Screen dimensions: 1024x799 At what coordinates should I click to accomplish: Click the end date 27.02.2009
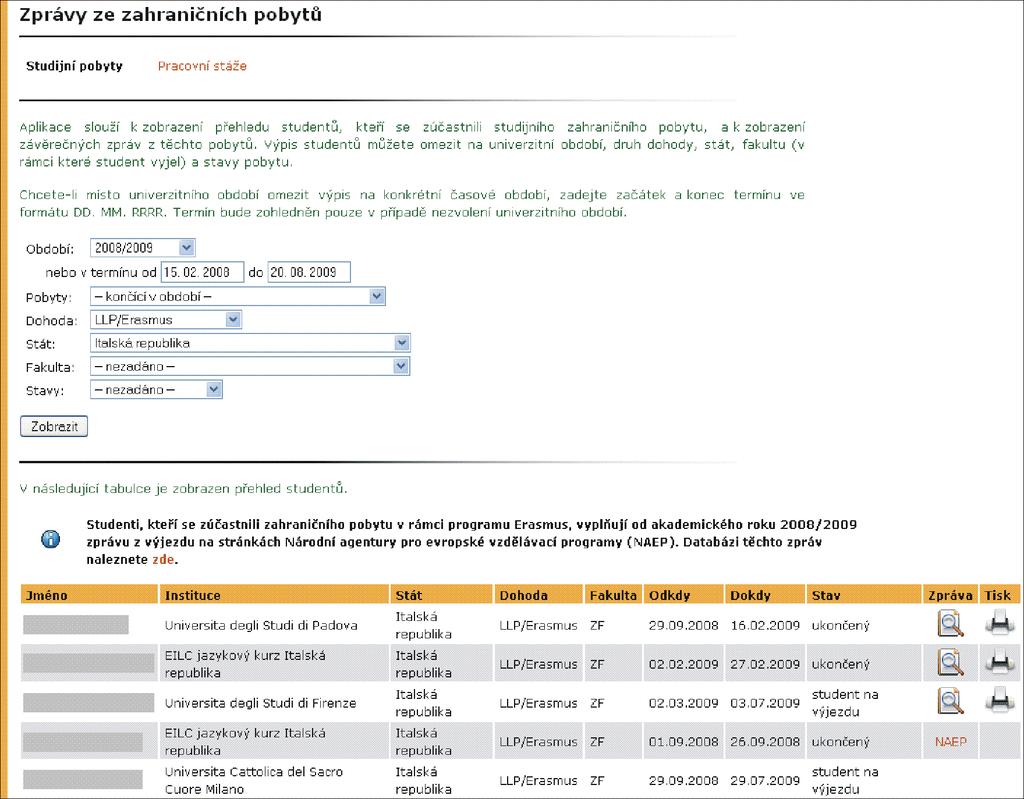pos(765,664)
